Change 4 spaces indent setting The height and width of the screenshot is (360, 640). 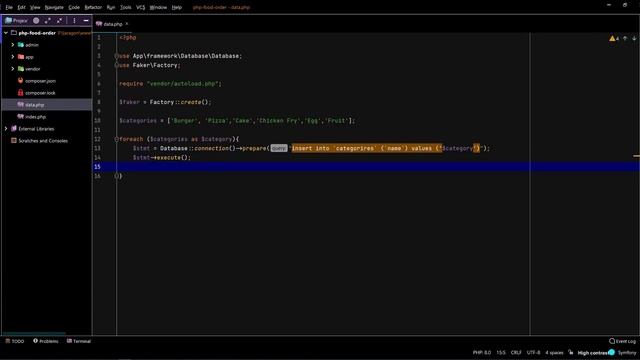(554, 353)
